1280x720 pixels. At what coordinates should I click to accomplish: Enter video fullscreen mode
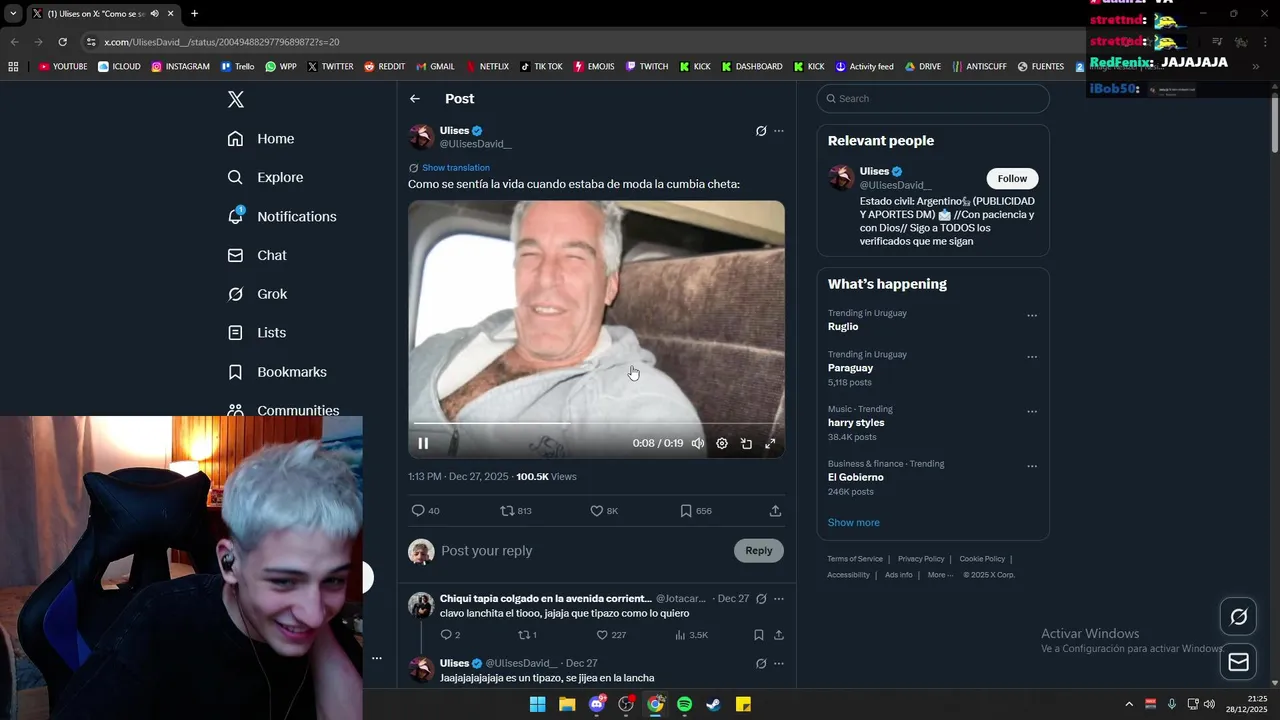[770, 443]
